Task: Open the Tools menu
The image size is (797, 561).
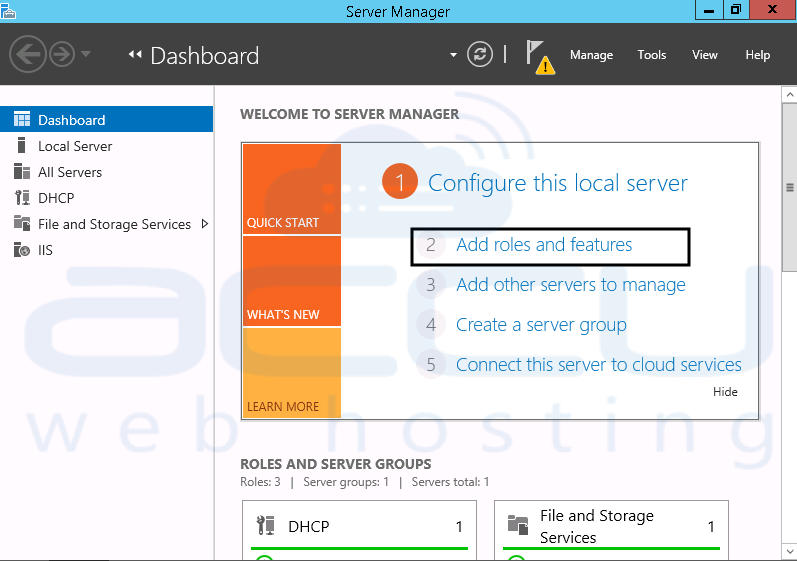Action: pyautogui.click(x=652, y=55)
